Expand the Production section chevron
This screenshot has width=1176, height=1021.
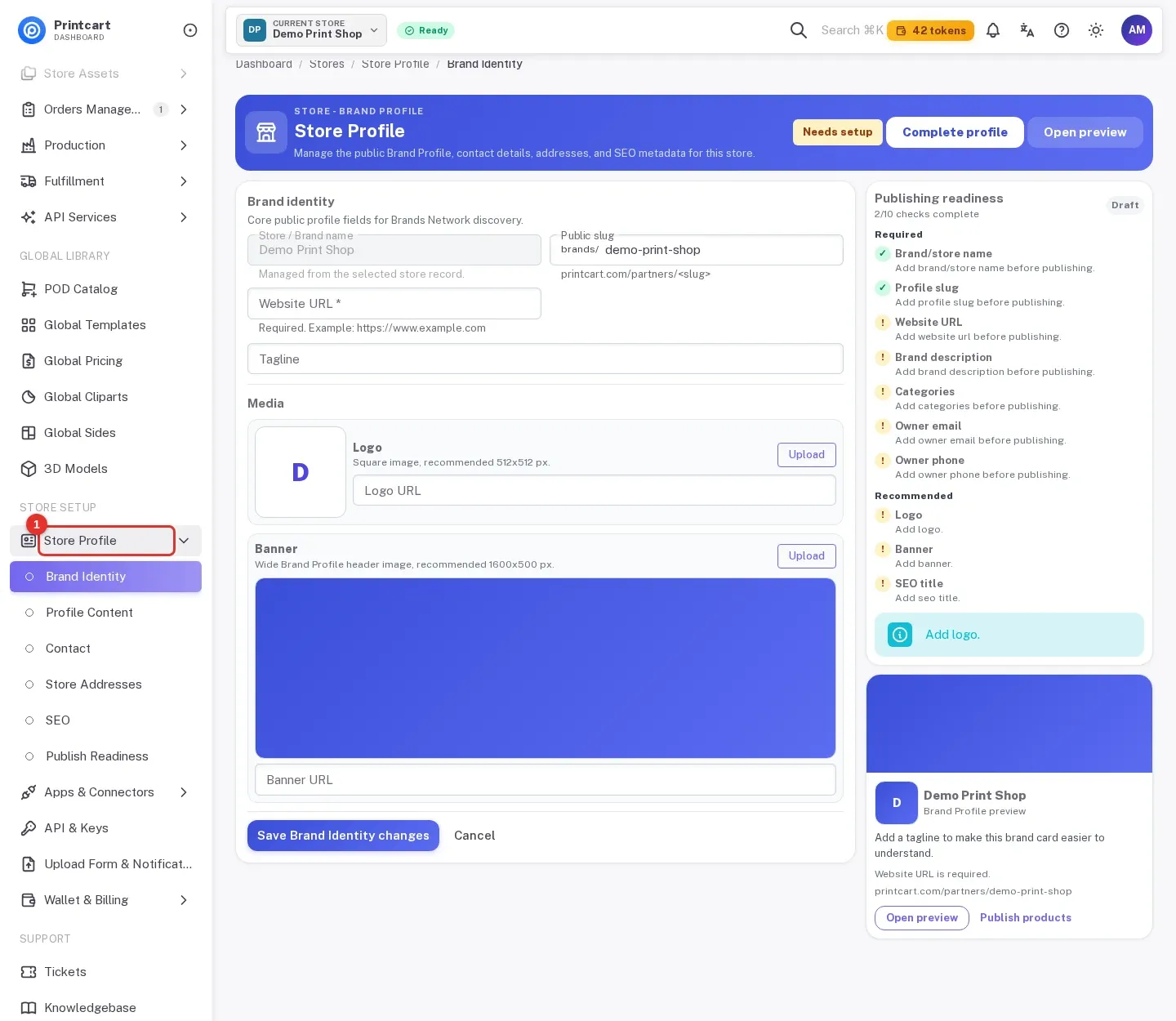[184, 145]
